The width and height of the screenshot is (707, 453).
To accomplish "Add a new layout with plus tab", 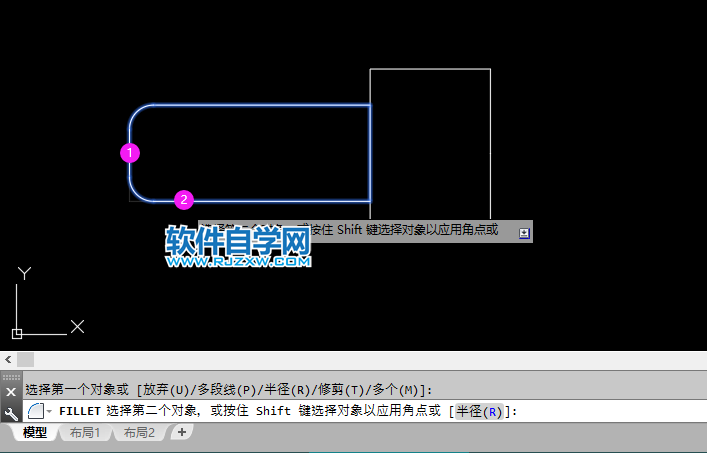I will point(182,432).
